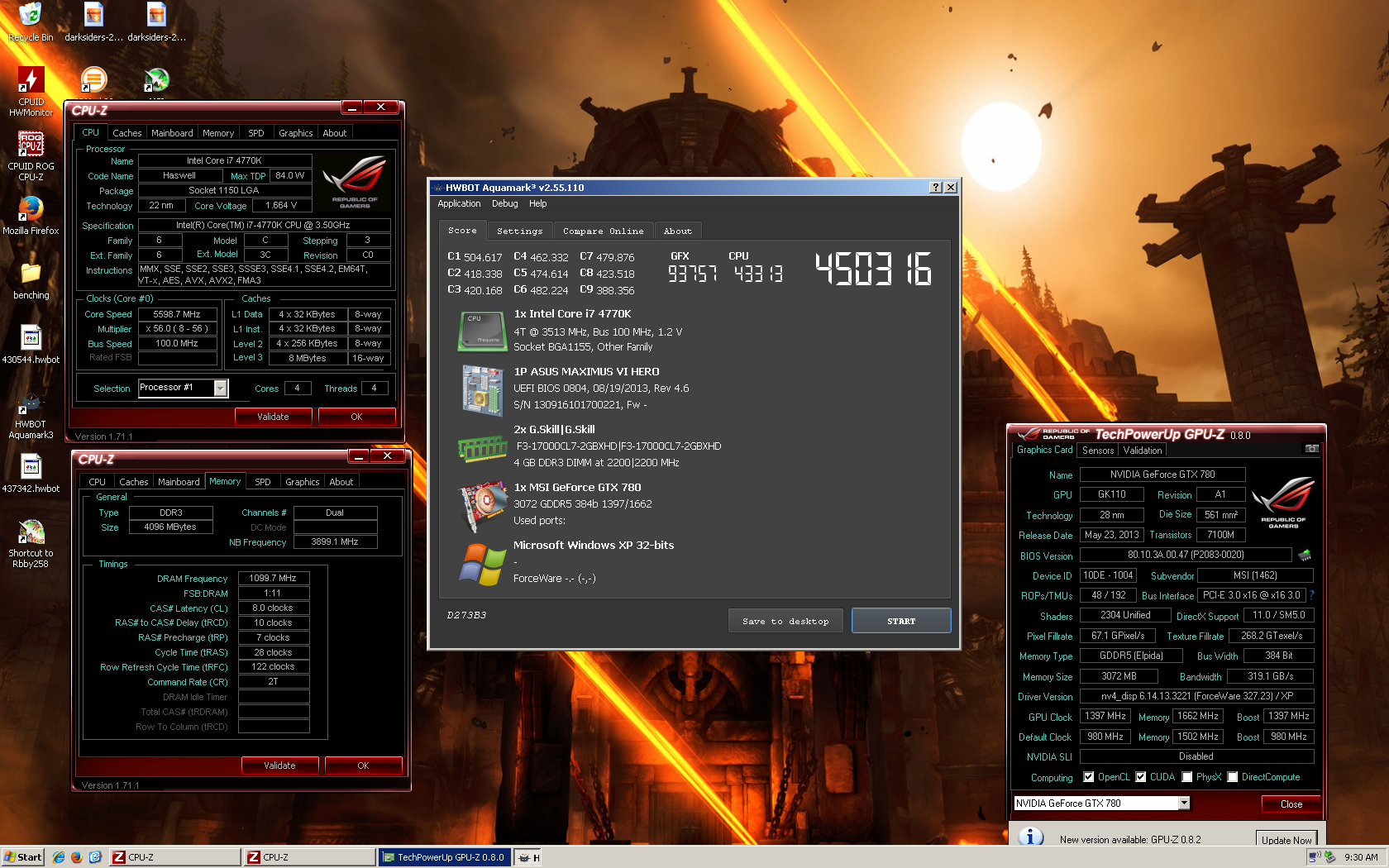Click GPU-Z BIOS save chip icon

1305,555
